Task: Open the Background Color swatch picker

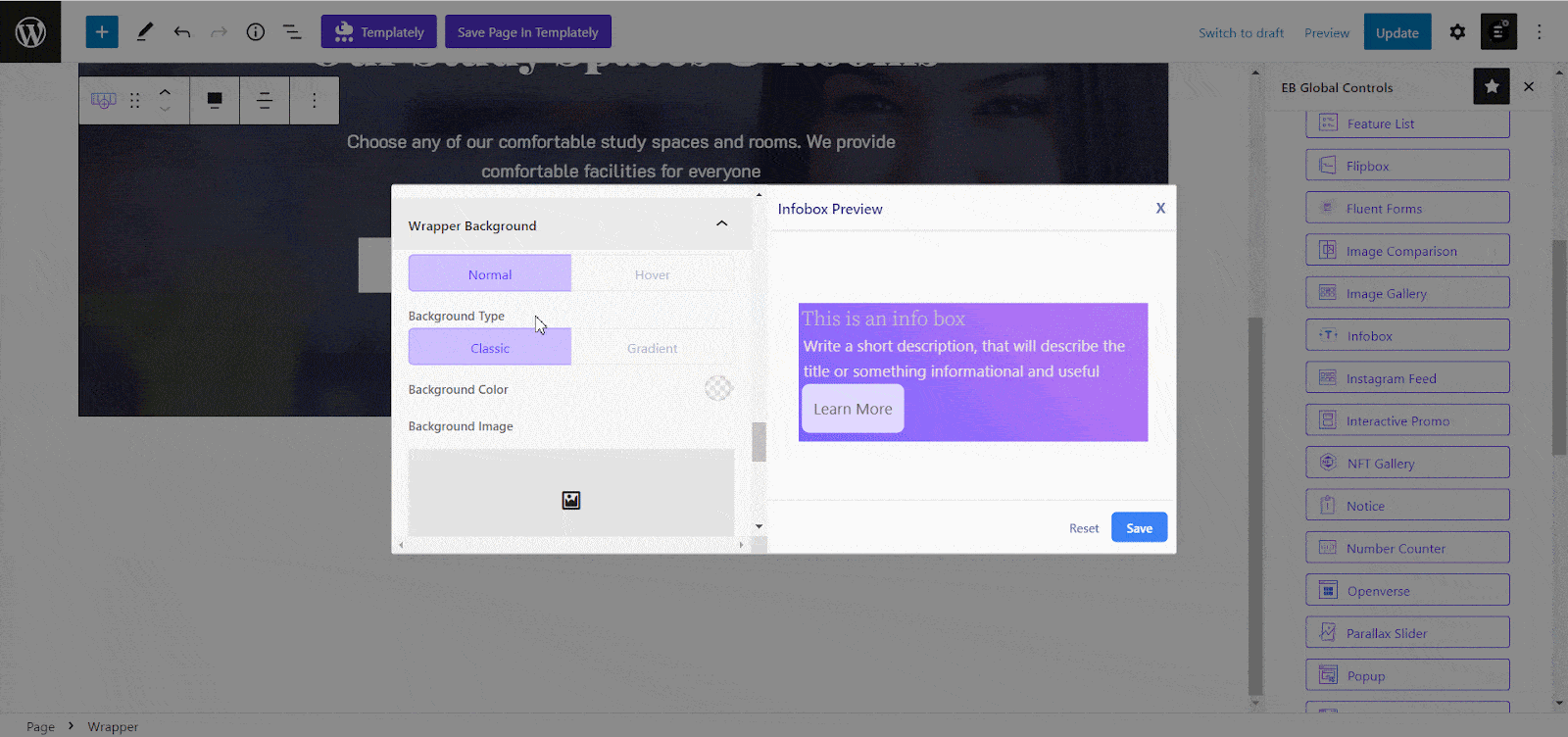Action: 718,388
